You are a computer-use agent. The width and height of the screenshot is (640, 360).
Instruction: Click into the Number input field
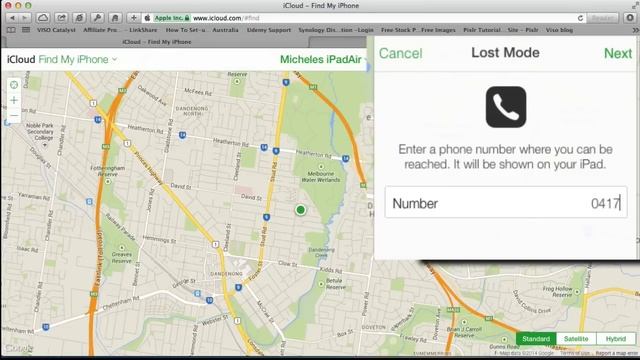(x=506, y=202)
